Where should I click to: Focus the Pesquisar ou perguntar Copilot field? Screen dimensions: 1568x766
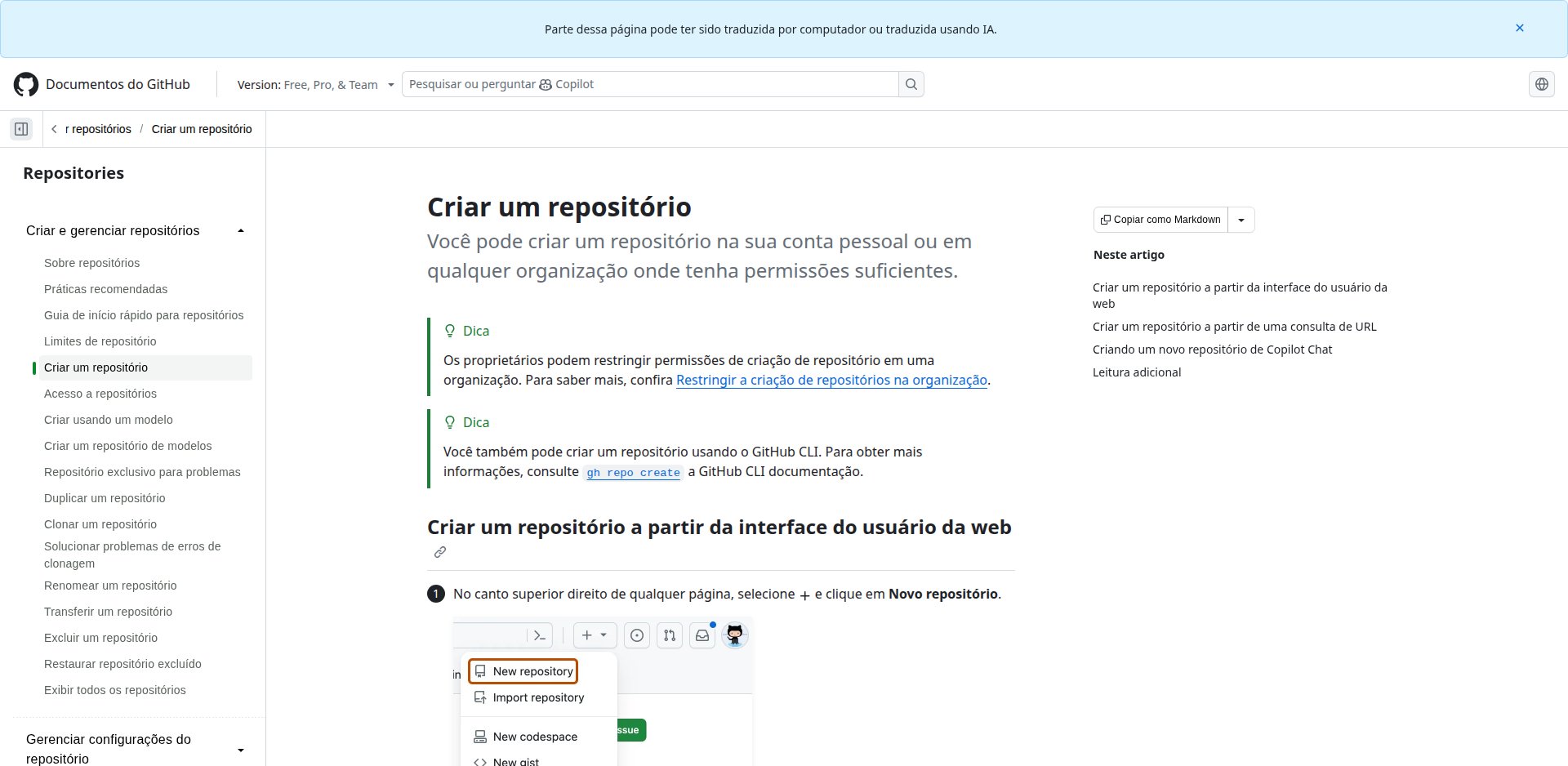pyautogui.click(x=650, y=84)
